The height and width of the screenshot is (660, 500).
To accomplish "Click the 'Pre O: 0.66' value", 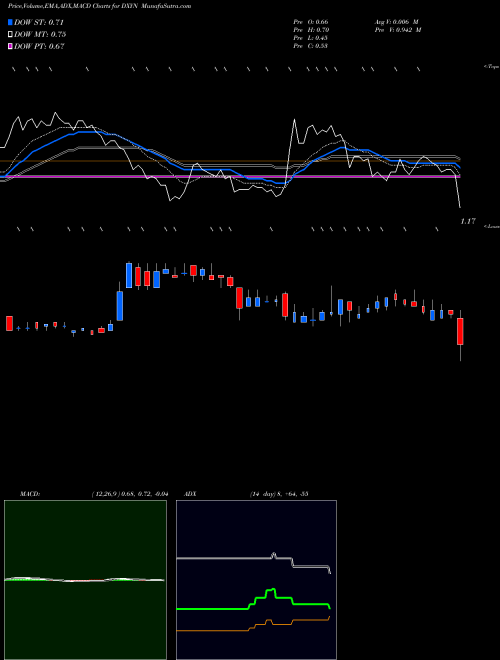I will 311,22.
